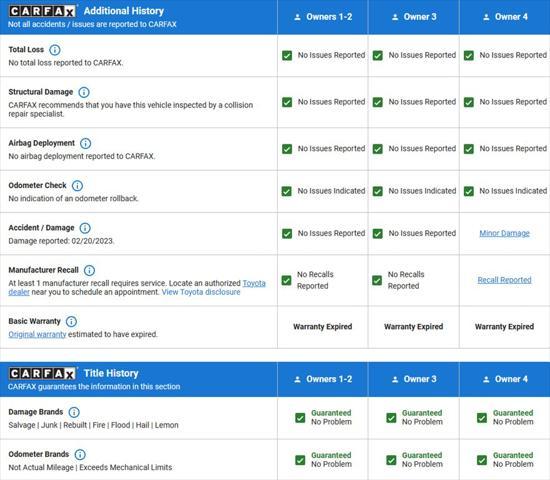Select Owner 4 column header in Title History
The image size is (550, 480).
coord(505,379)
